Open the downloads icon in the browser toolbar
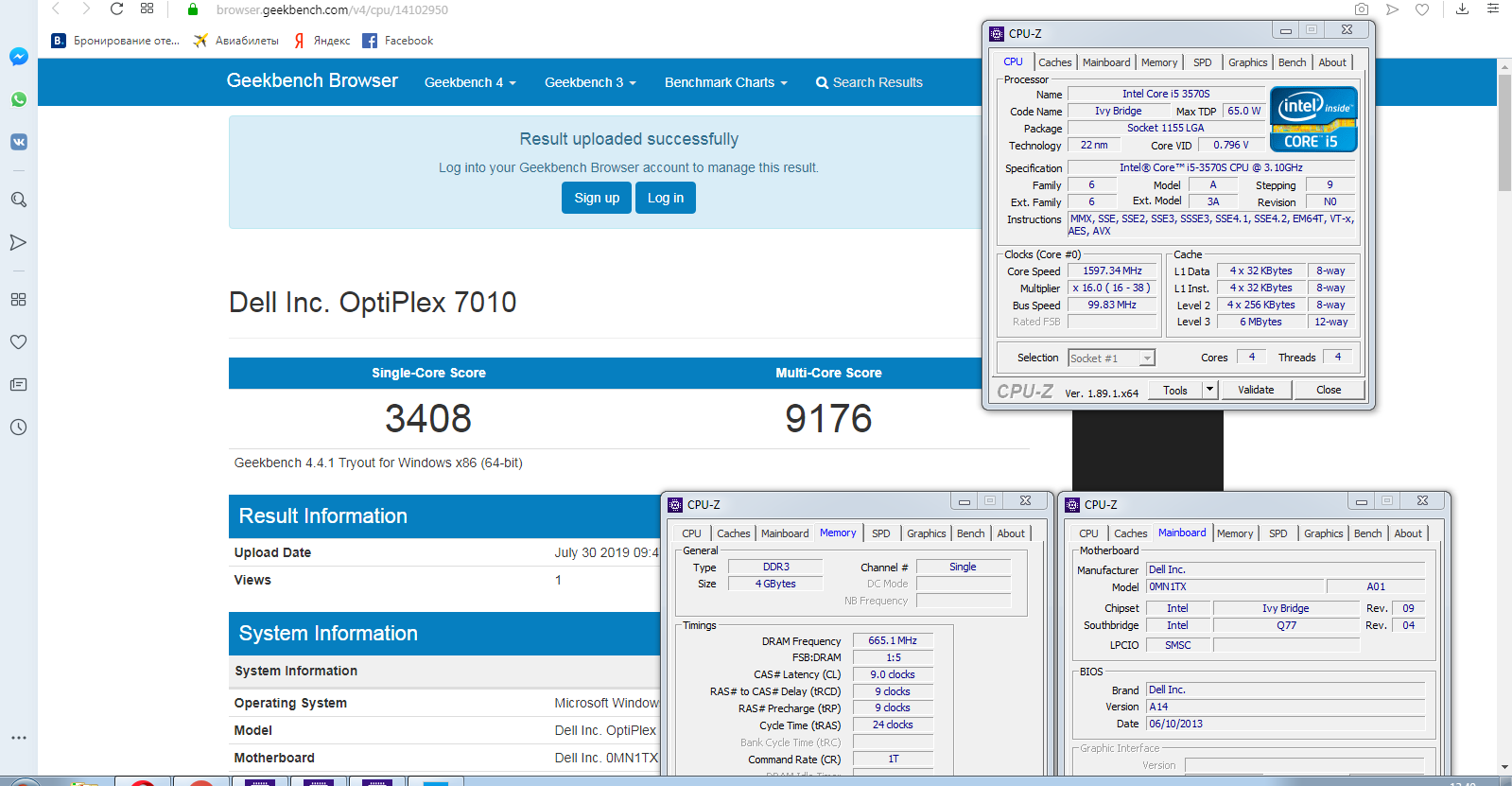The width and height of the screenshot is (1512, 786). coord(1462,9)
